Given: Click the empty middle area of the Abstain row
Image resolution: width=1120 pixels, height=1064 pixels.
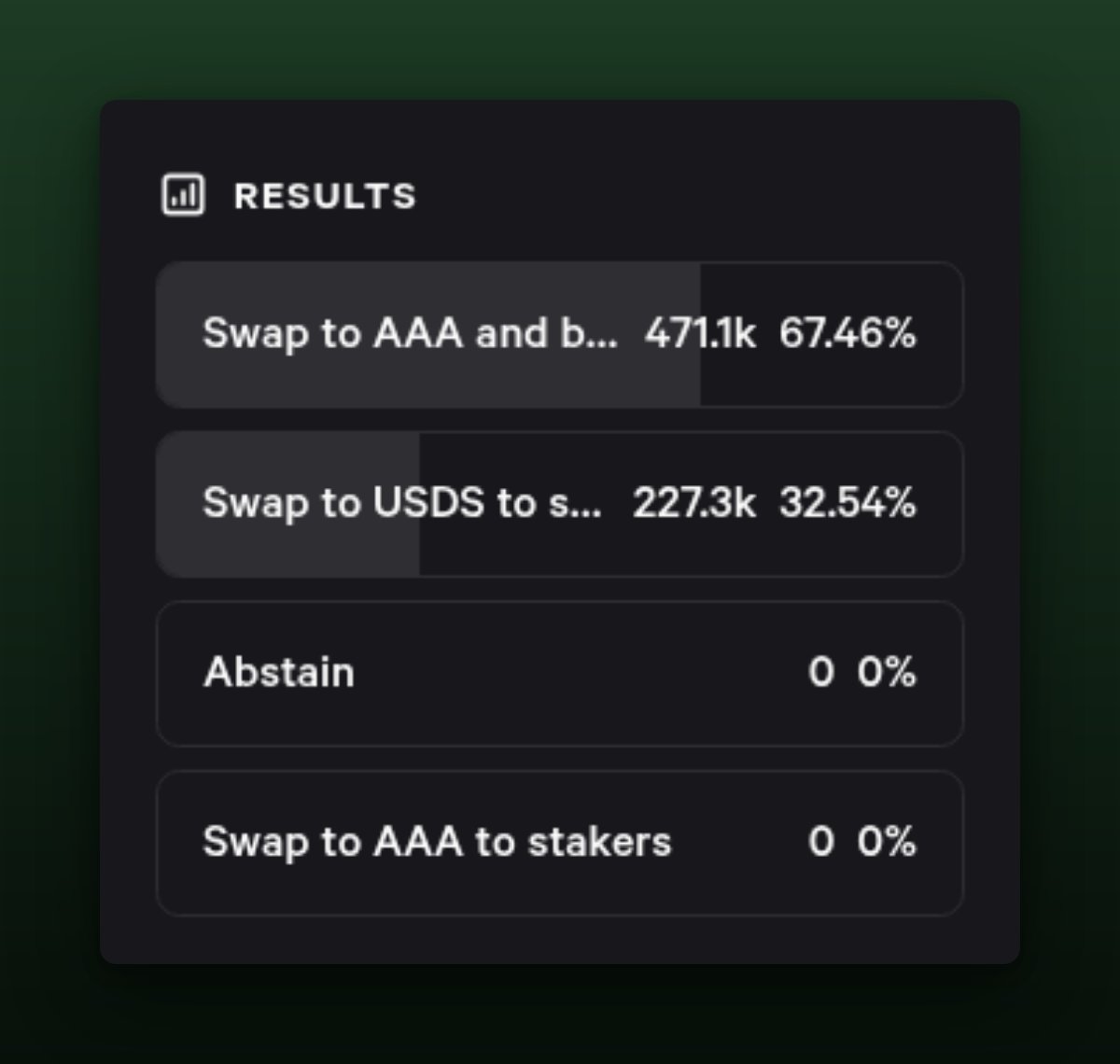Looking at the screenshot, I should (x=579, y=672).
